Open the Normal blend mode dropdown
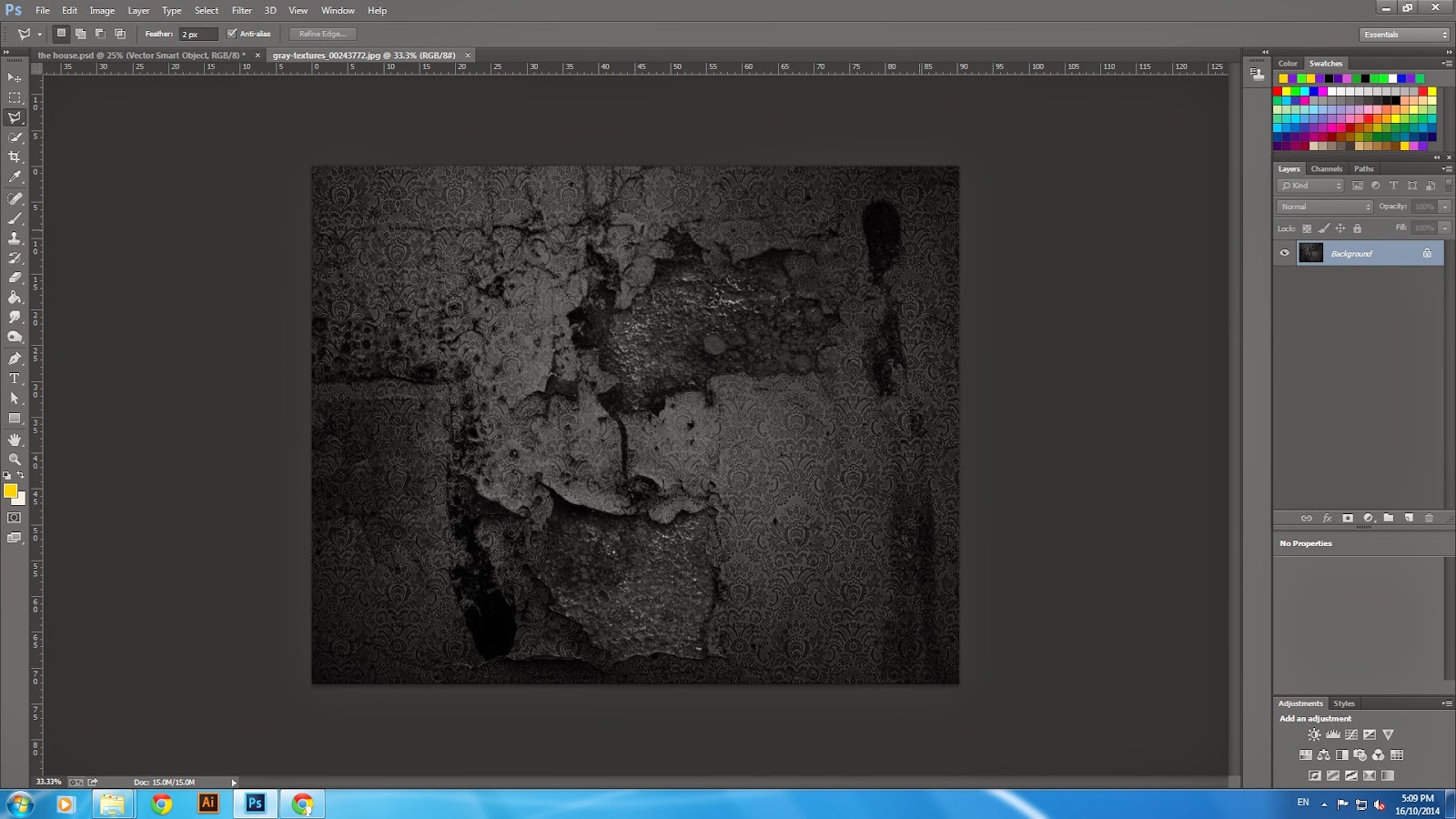This screenshot has width=1456, height=819. (1324, 207)
